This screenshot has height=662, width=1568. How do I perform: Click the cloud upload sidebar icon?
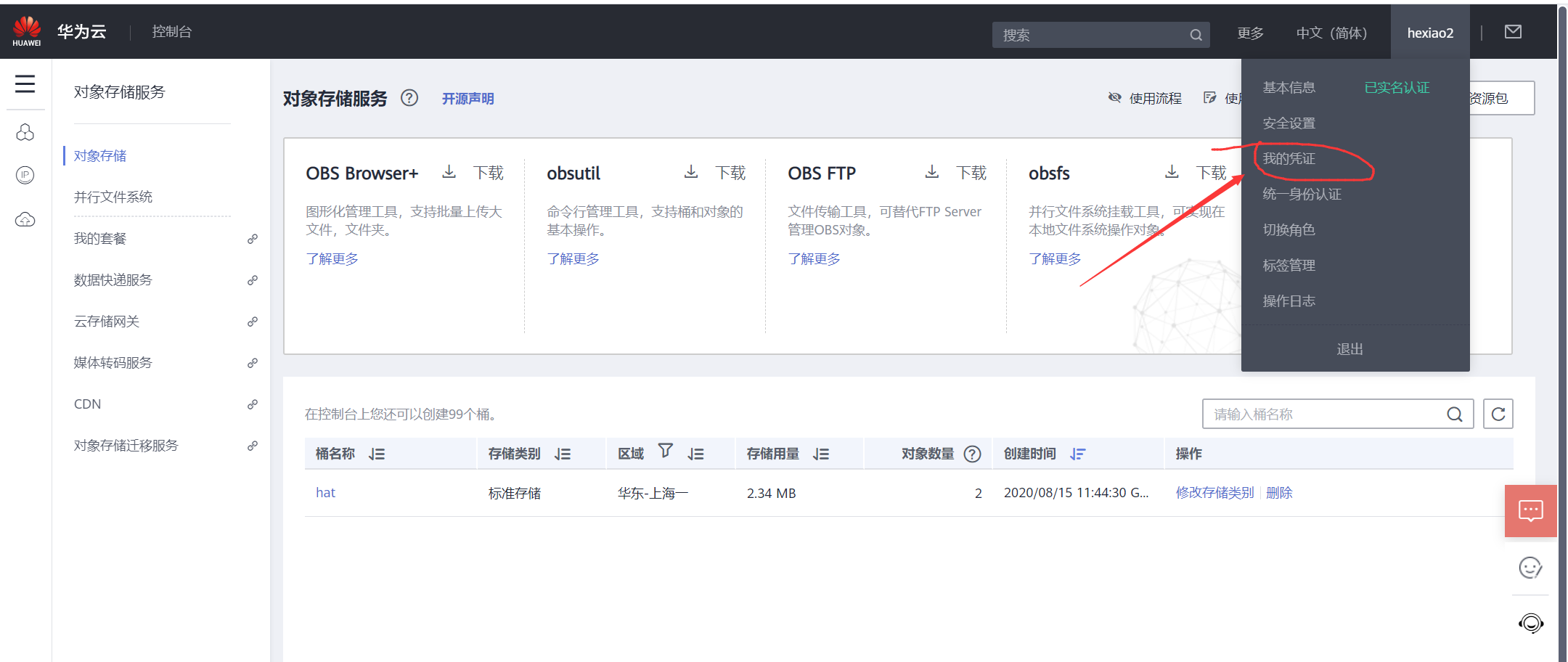click(x=25, y=219)
